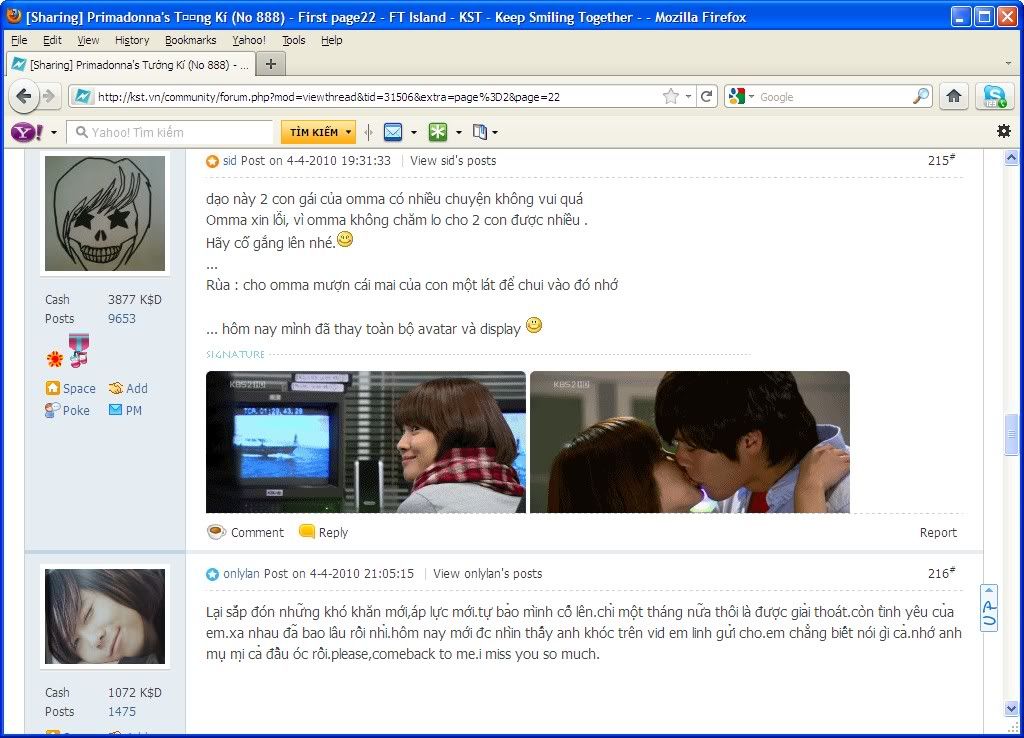Expand the mail icon dropdown arrow
The height and width of the screenshot is (738, 1024).
click(414, 132)
